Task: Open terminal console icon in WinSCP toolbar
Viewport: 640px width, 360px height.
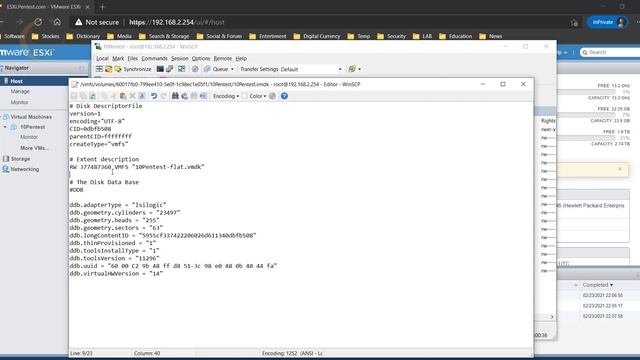Action: point(160,69)
